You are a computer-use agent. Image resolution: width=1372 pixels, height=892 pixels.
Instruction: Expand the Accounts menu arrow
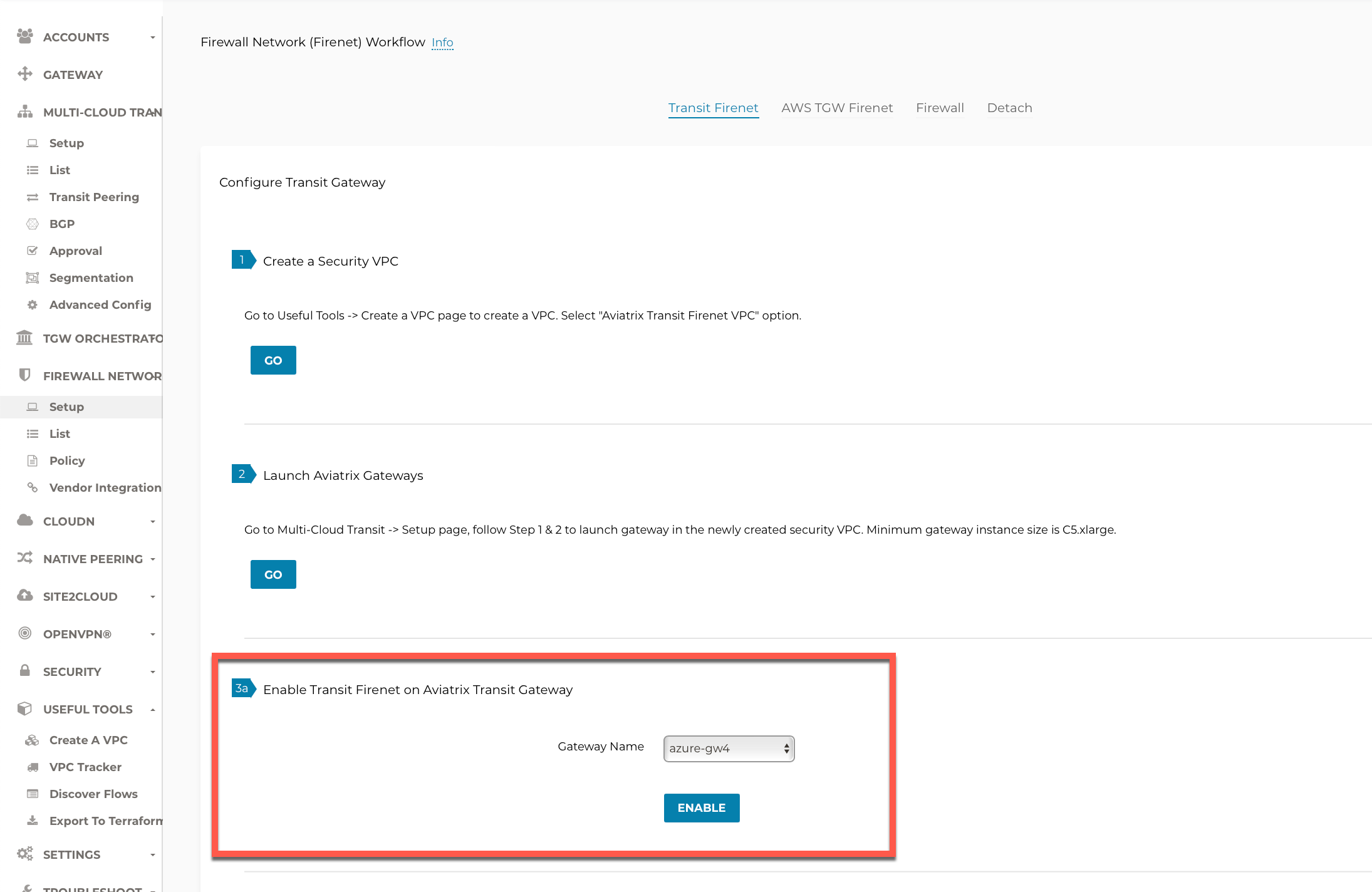[153, 38]
